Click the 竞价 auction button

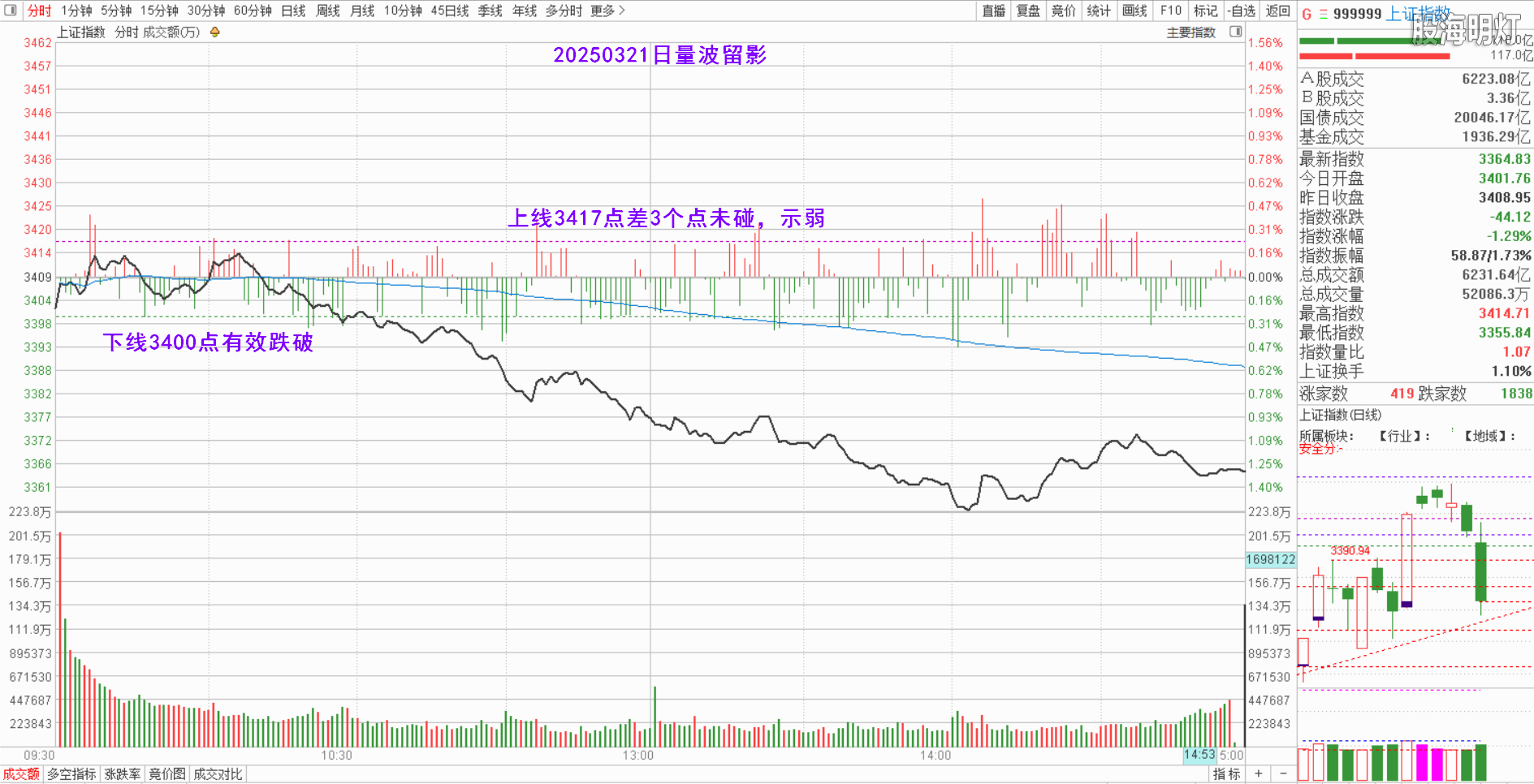coord(1063,11)
